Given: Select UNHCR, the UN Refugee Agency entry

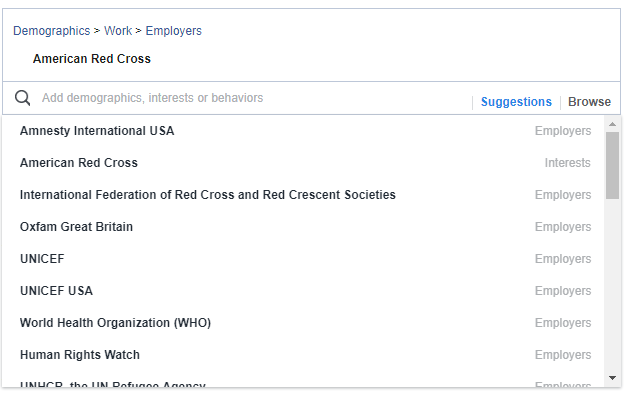Looking at the screenshot, I should pos(305,383).
